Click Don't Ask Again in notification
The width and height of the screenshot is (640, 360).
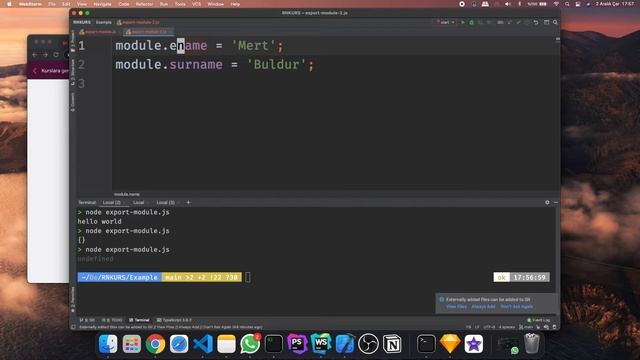click(516, 307)
